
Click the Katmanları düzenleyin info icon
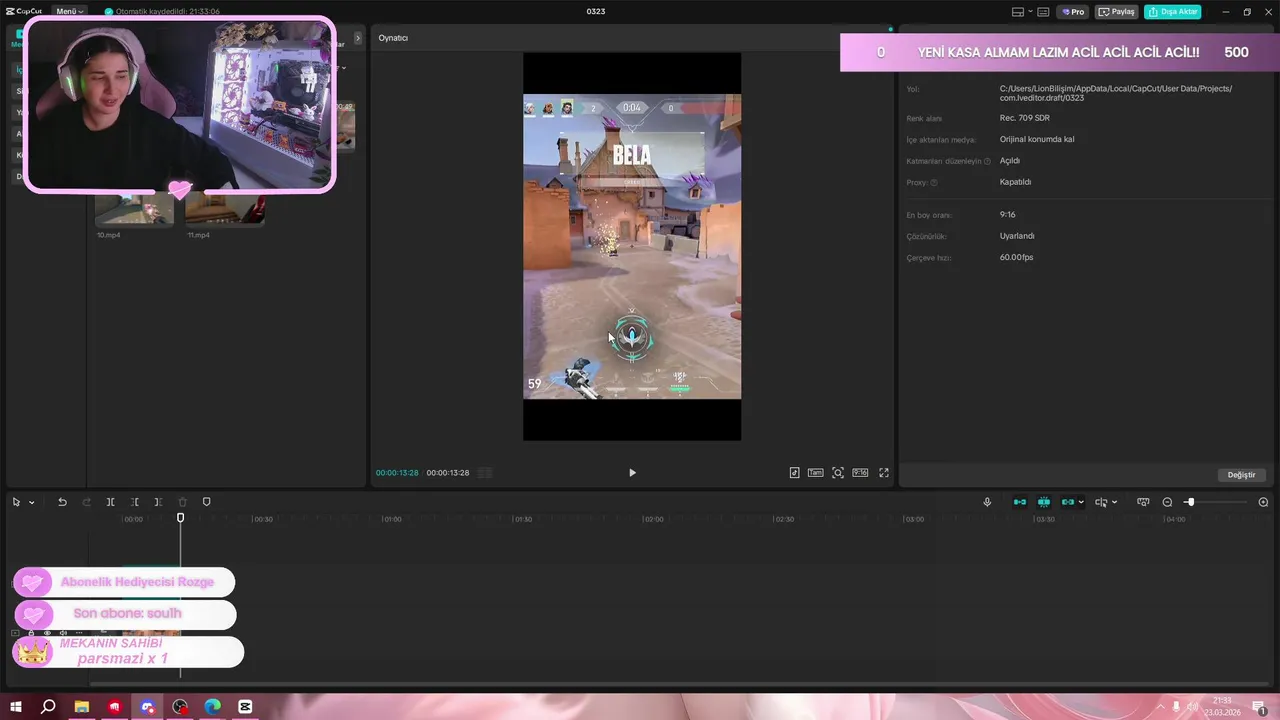[987, 161]
